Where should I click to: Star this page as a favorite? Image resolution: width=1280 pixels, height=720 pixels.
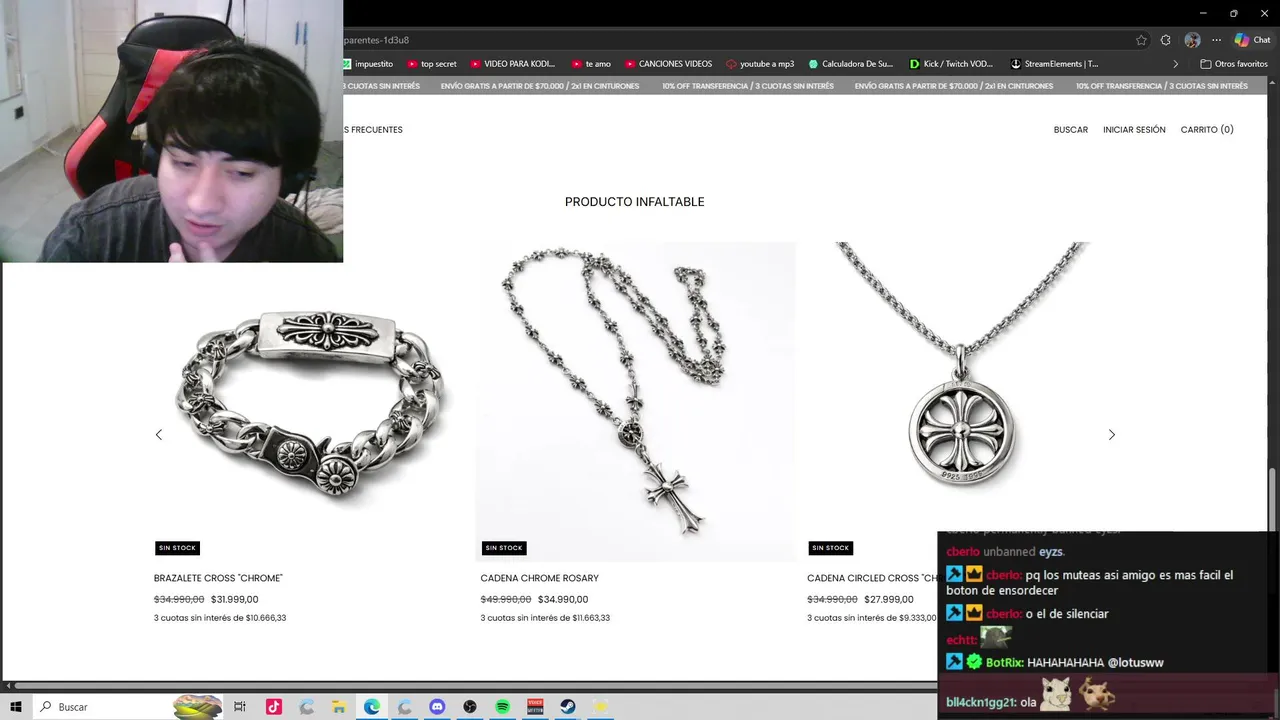[1141, 40]
